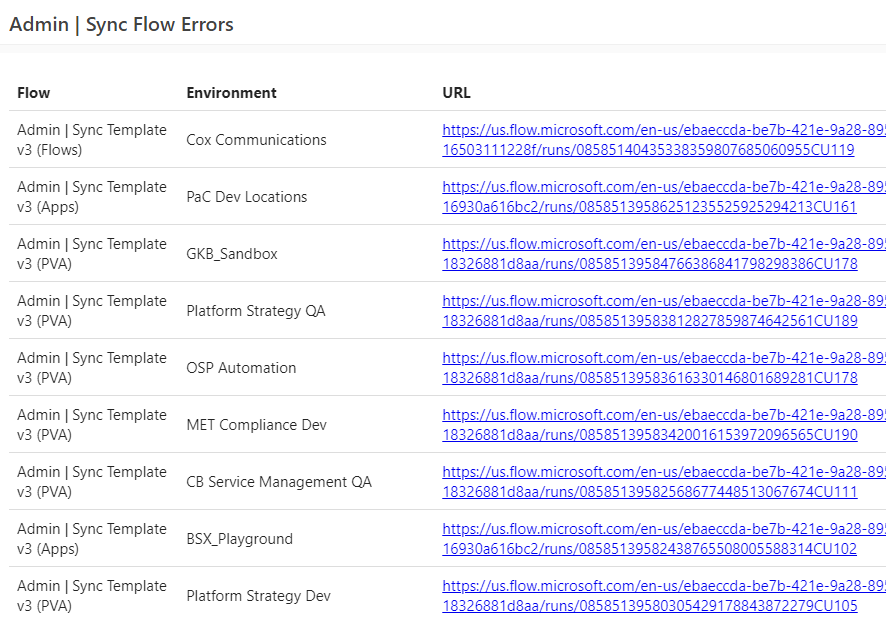
Task: Click the URL column header
Action: [456, 92]
